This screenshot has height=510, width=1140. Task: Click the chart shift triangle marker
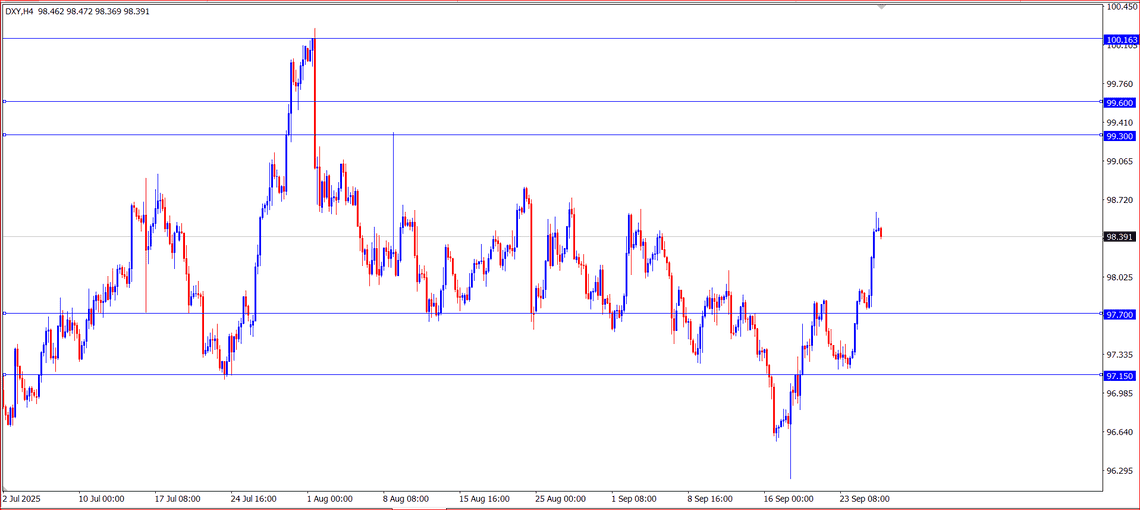pos(881,7)
